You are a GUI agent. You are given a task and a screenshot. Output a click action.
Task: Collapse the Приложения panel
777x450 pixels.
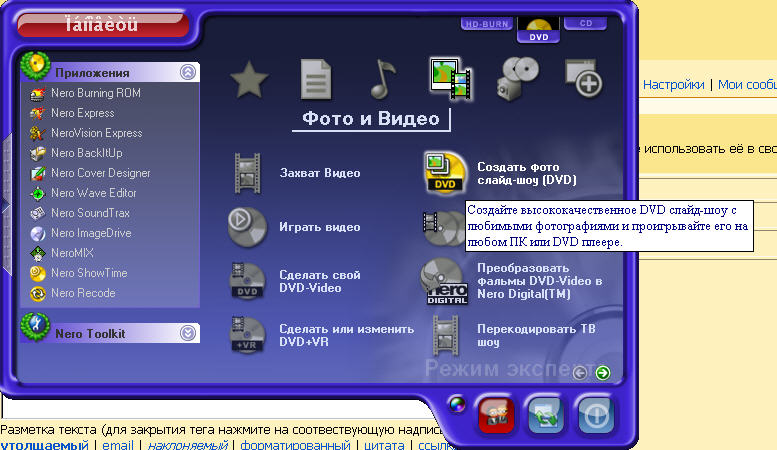click(x=187, y=72)
